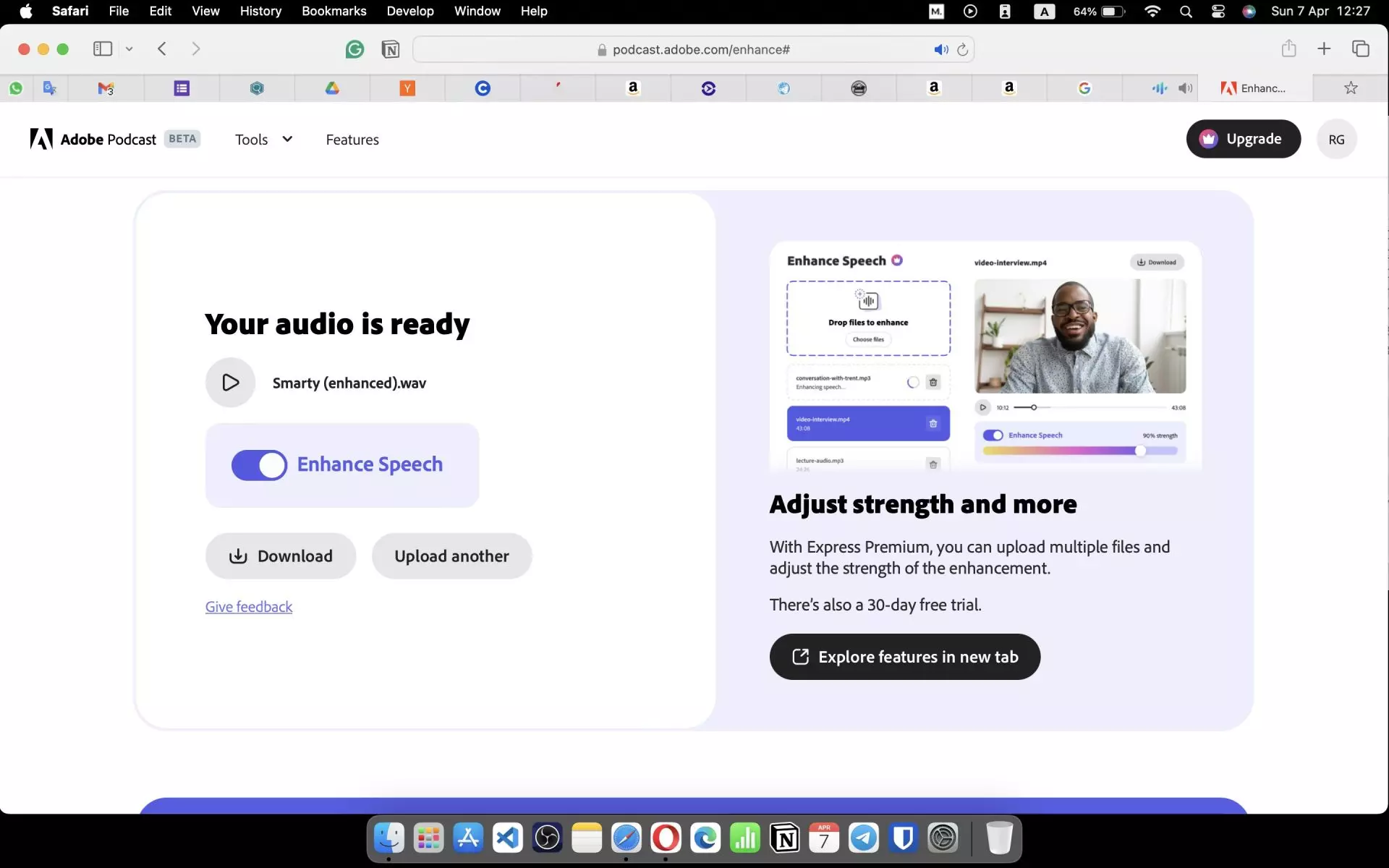Click the Adobe Podcast logo
Viewport: 1389px width, 868px height.
93,139
